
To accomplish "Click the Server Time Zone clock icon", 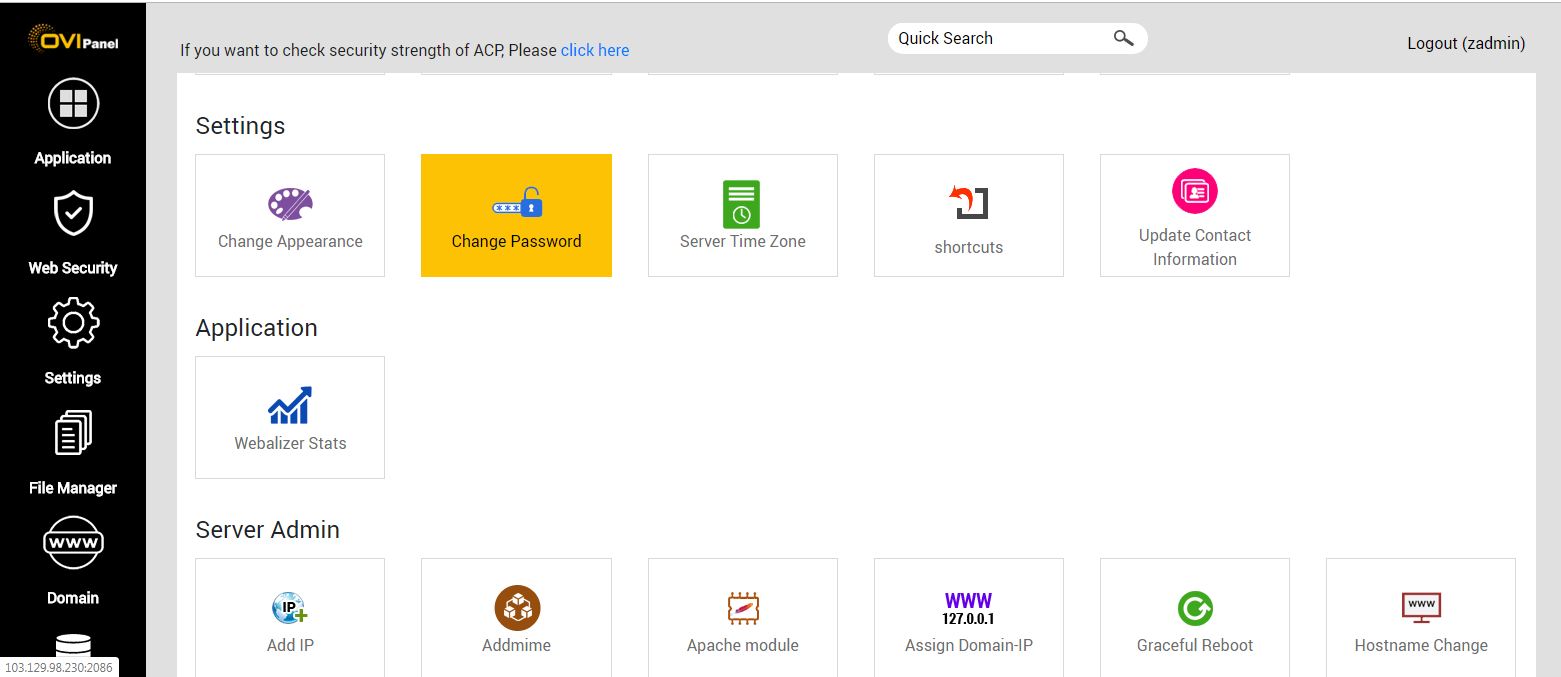I will pyautogui.click(x=742, y=204).
